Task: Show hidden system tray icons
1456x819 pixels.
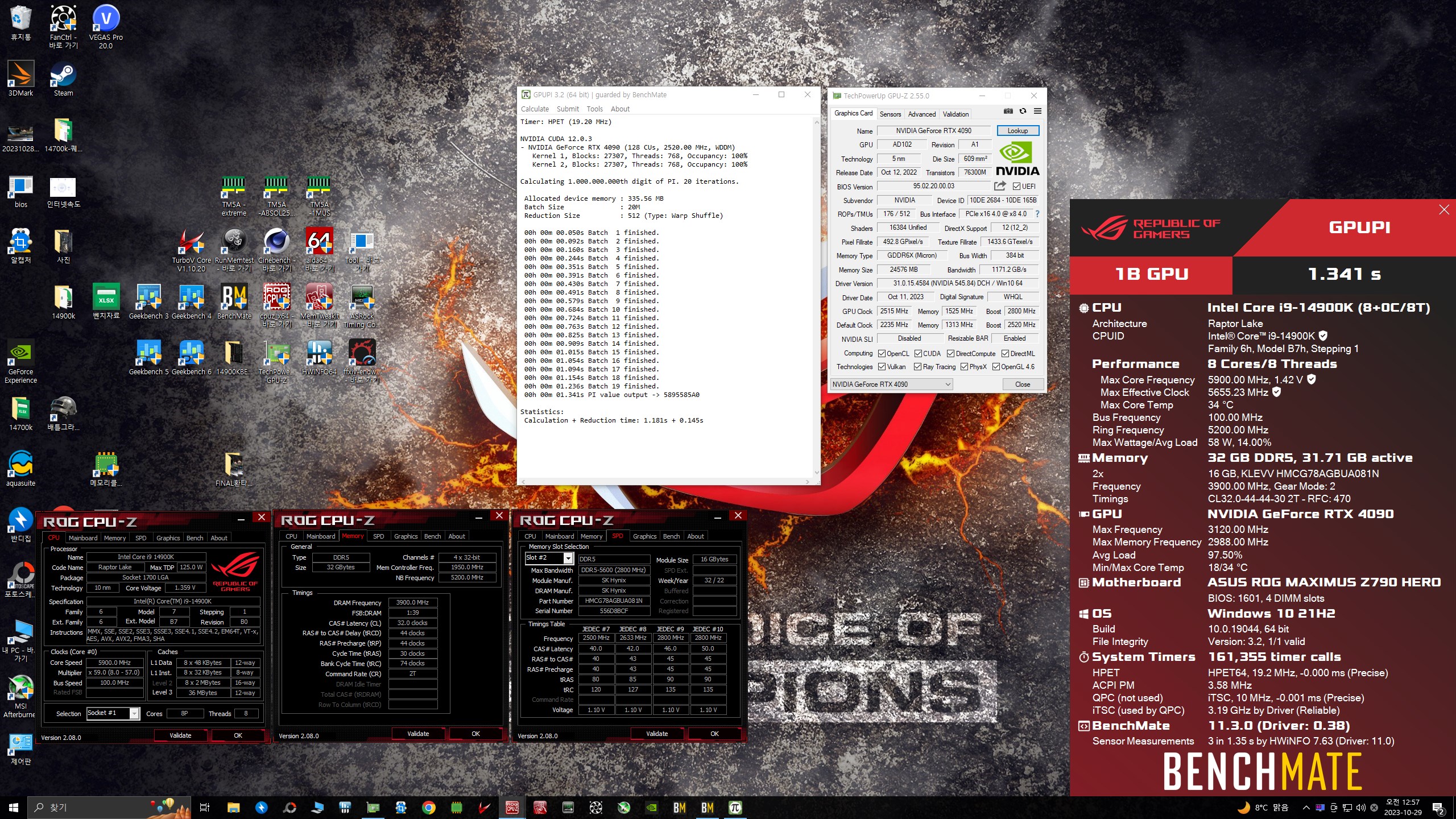Action: 1306,808
